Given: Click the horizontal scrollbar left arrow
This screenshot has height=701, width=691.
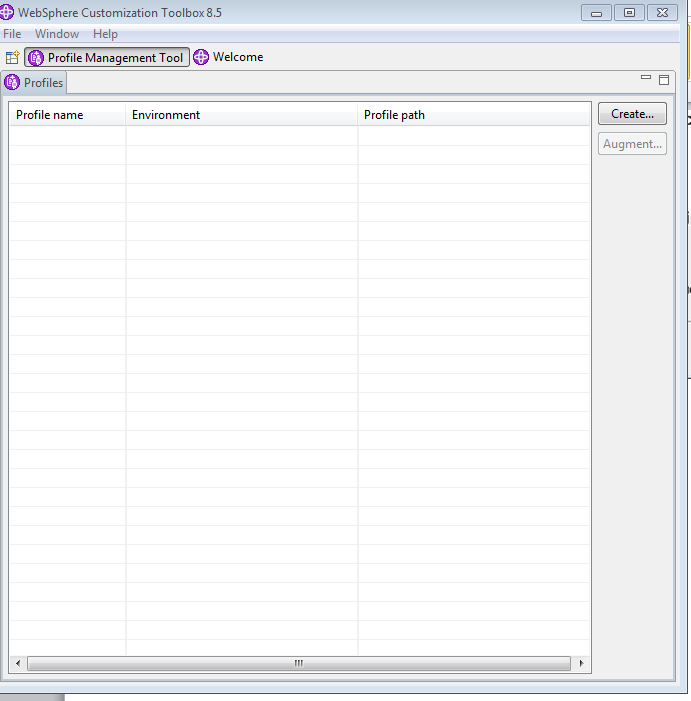Looking at the screenshot, I should [18, 663].
